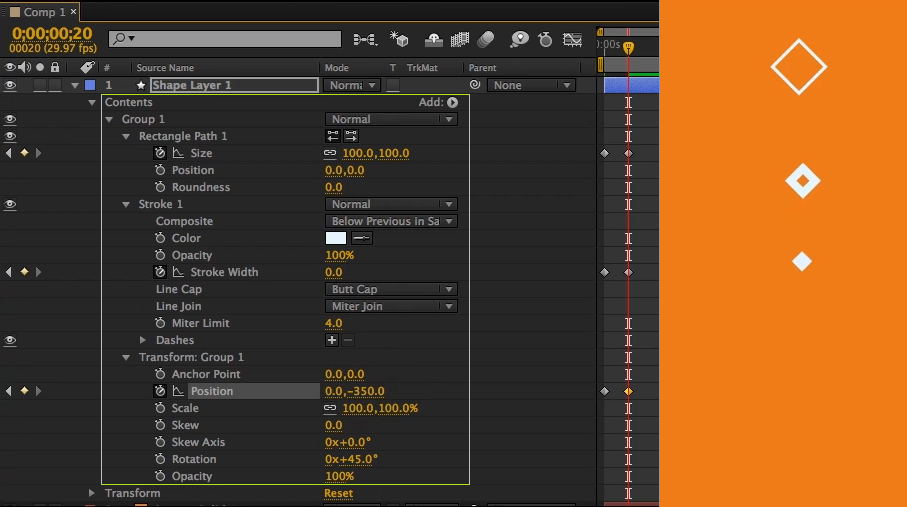Click Miter Limit stopwatch icon
The width and height of the screenshot is (907, 507).
[160, 323]
